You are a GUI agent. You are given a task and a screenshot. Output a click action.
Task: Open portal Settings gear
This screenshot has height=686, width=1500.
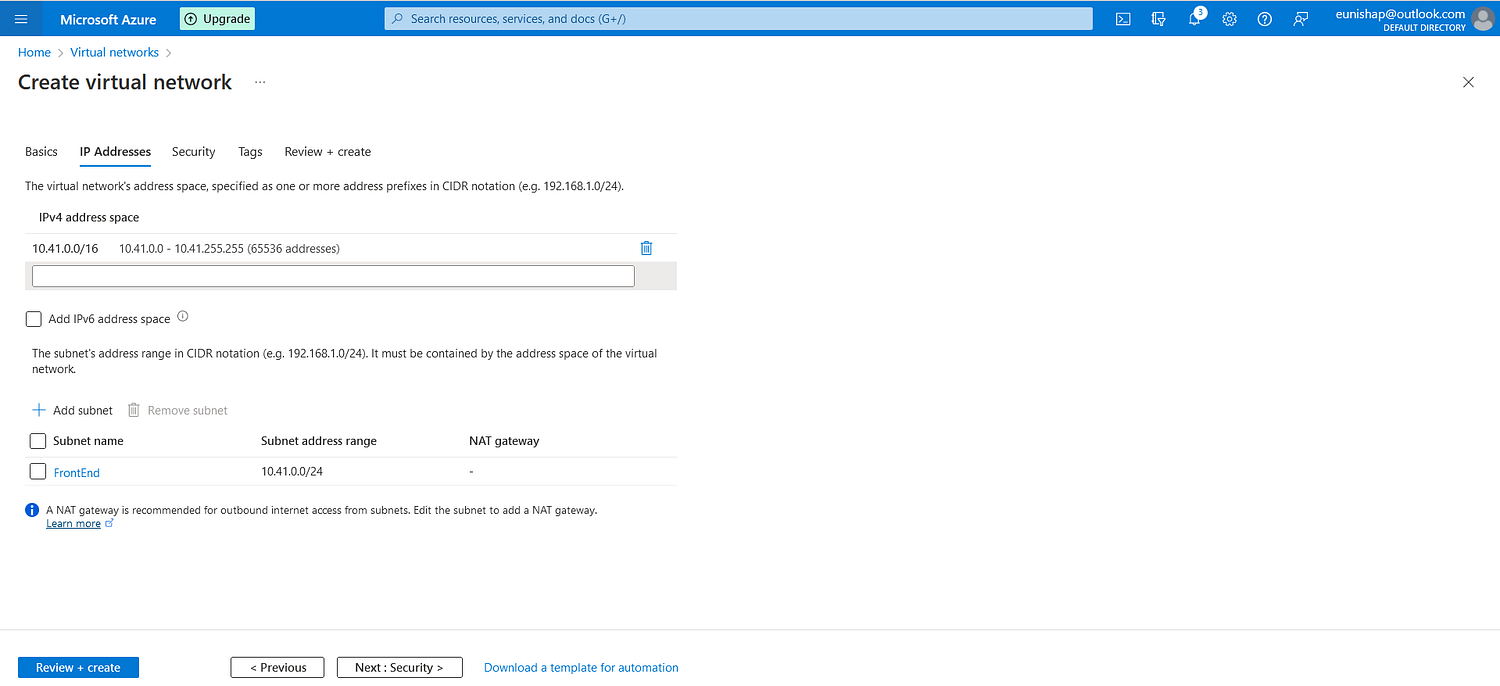coord(1229,19)
